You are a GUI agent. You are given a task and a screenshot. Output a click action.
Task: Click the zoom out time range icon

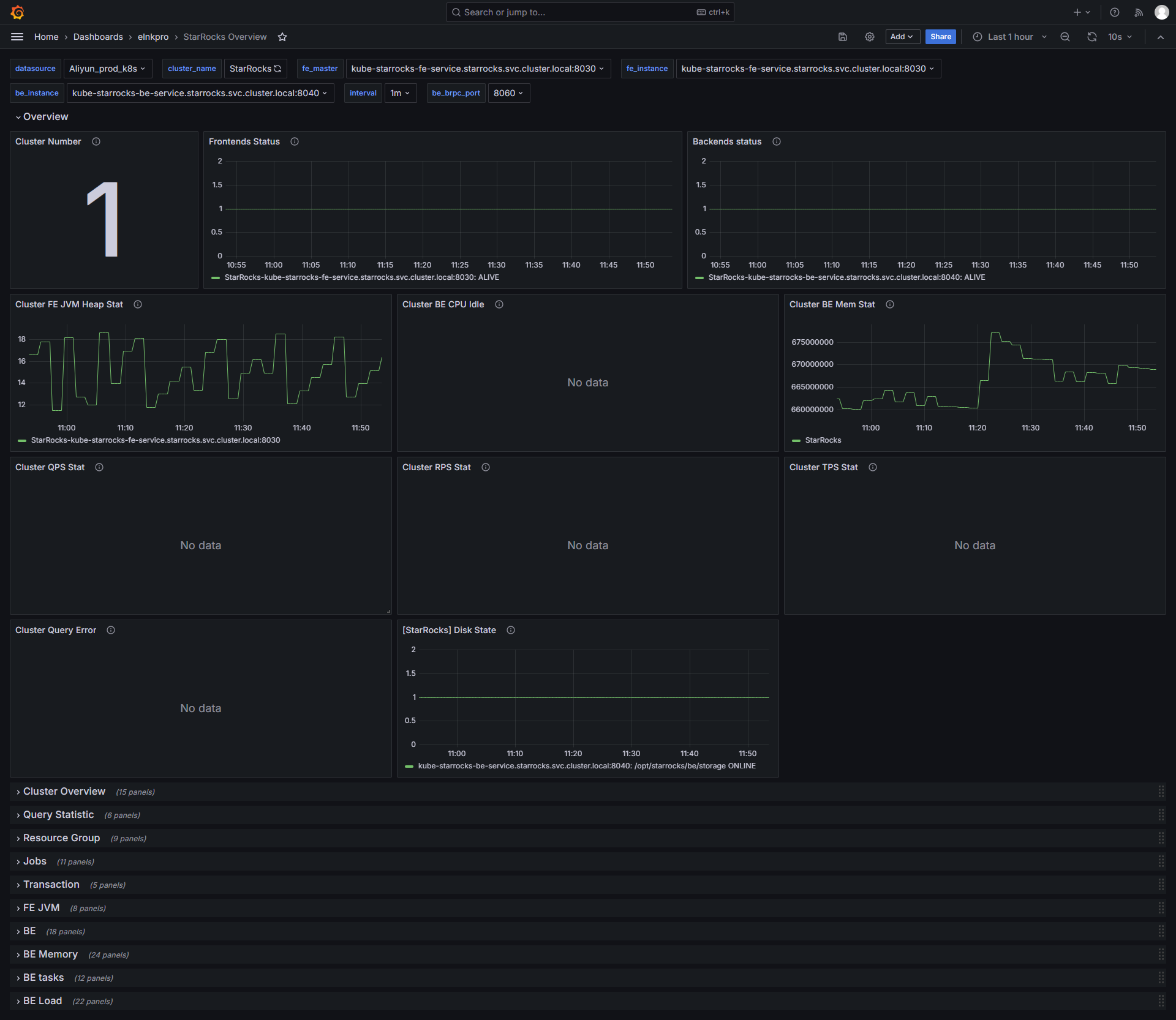point(1065,37)
